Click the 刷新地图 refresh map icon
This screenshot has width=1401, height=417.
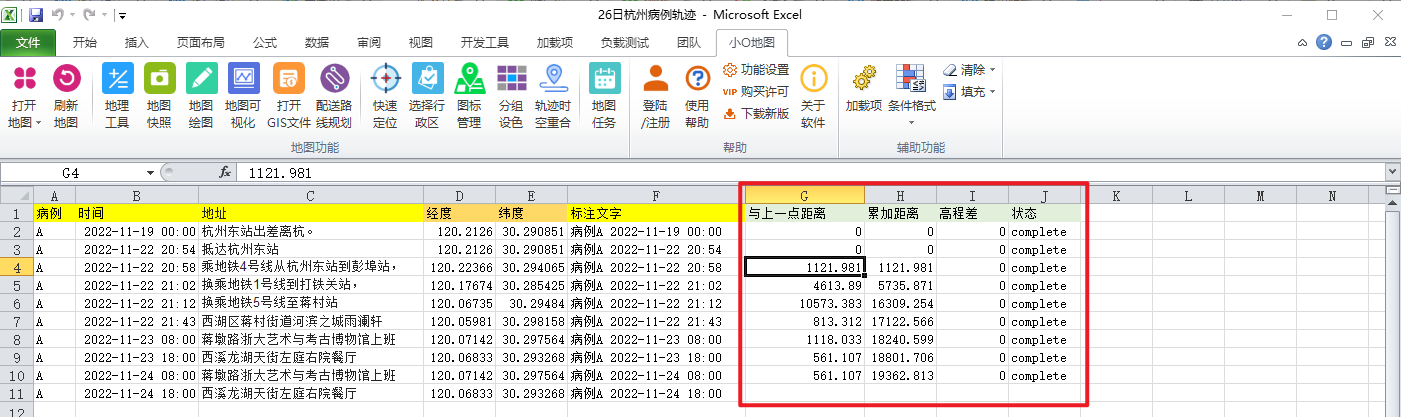point(66,97)
